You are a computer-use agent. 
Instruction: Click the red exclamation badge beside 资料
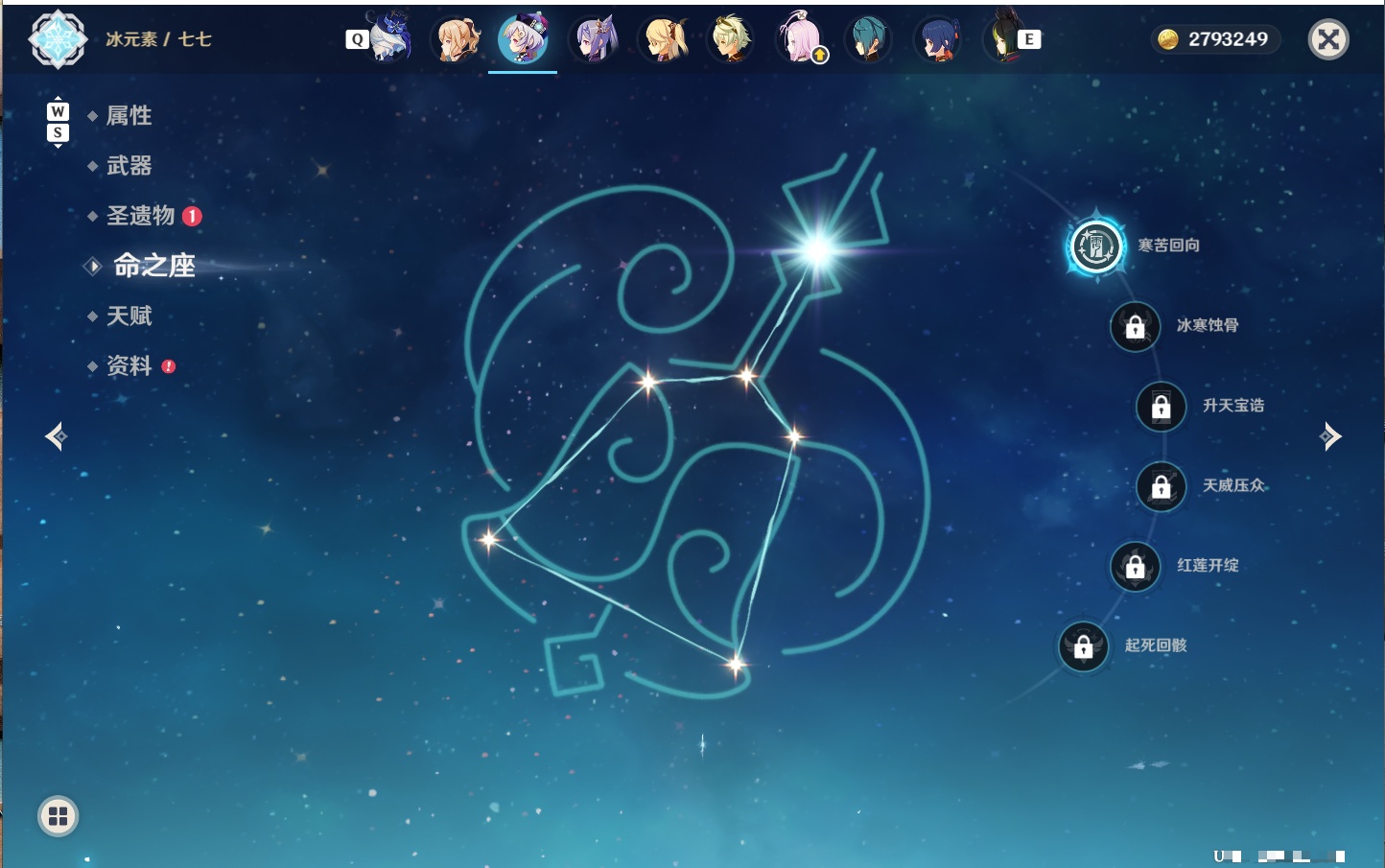pyautogui.click(x=169, y=366)
